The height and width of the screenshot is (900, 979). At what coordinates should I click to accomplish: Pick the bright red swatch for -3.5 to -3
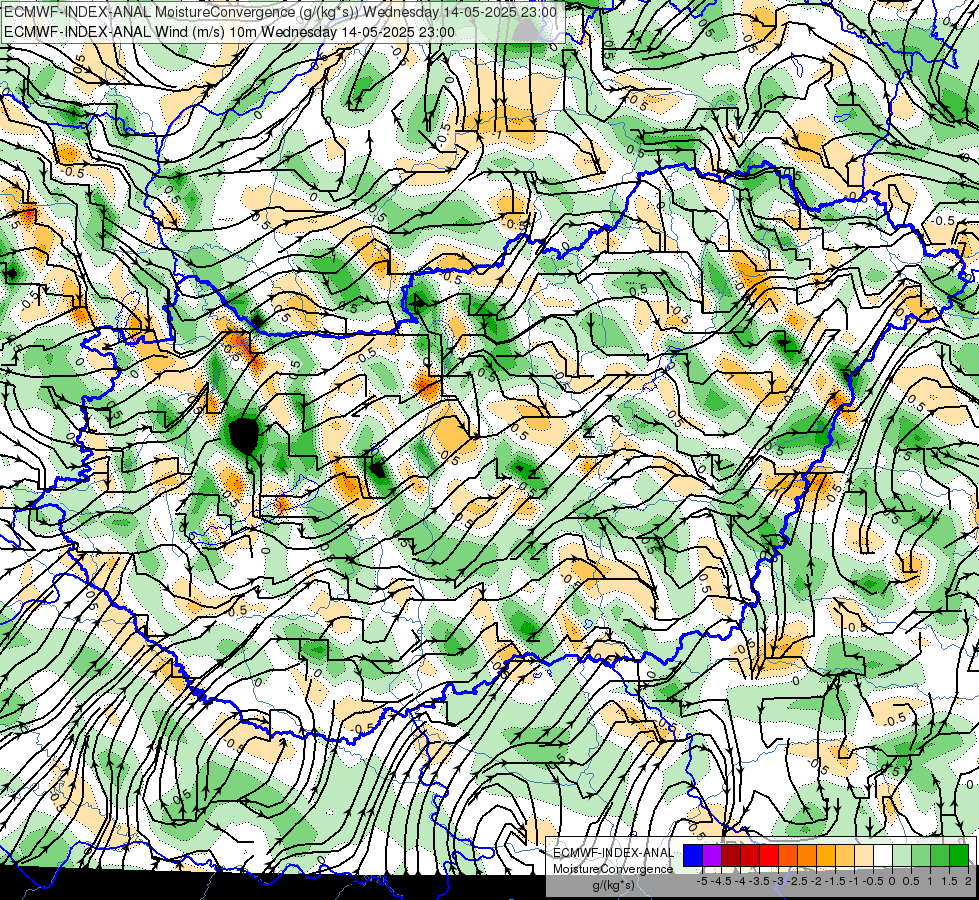(769, 855)
